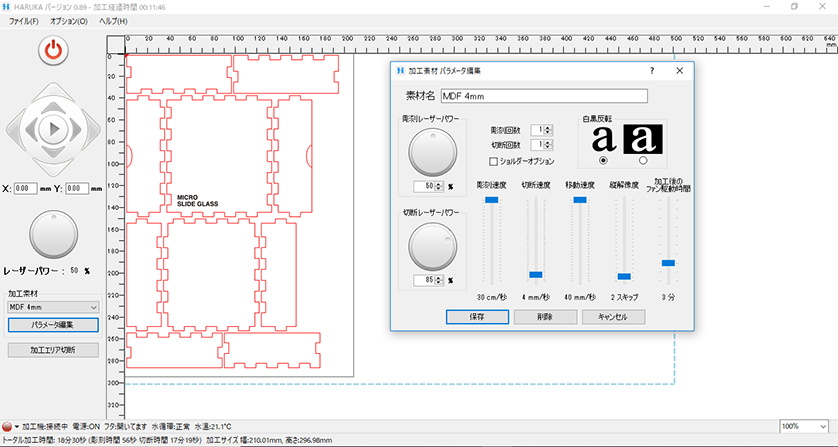Click the red power button icon
Viewport: 838px width, 447px height.
click(x=52, y=49)
